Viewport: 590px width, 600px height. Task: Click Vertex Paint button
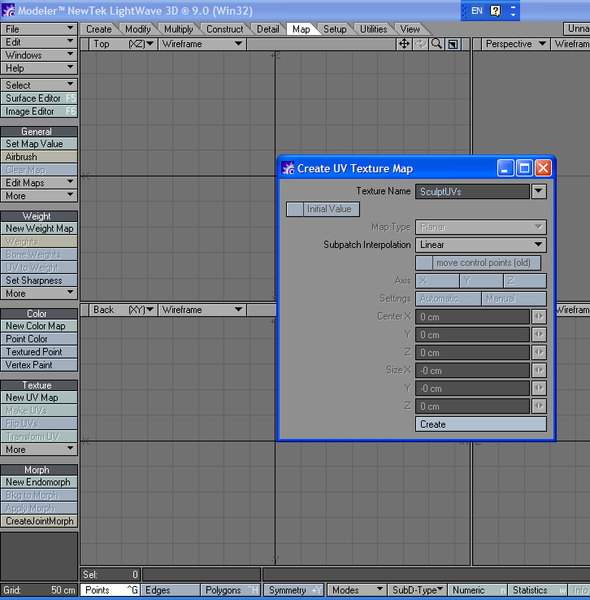click(39, 365)
